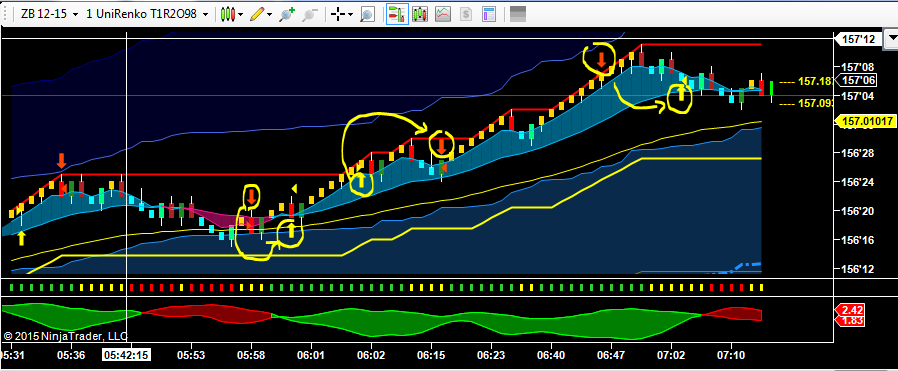Image resolution: width=898 pixels, height=371 pixels.
Task: Click the red 2.42 indicator value
Action: click(x=850, y=310)
